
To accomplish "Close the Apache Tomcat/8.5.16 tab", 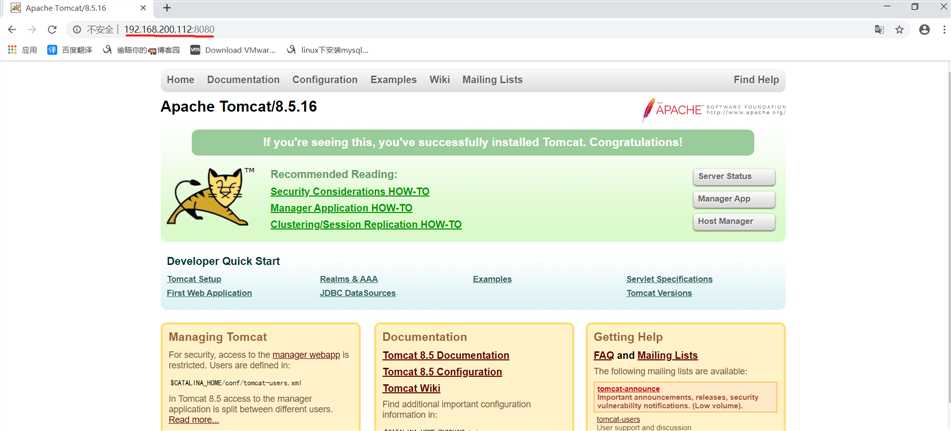I will pos(143,8).
